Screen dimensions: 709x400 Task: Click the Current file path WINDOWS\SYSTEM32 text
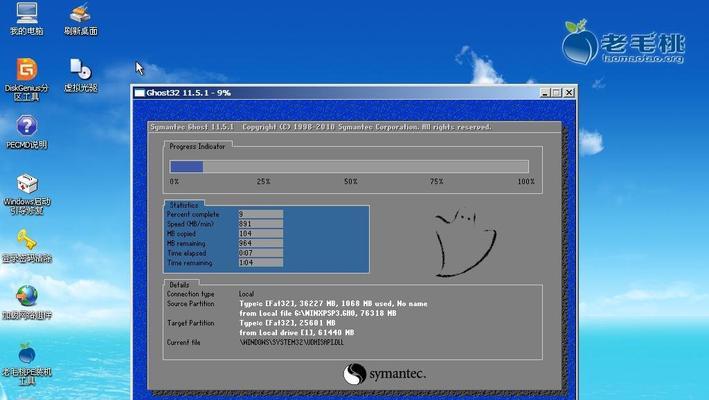[x=291, y=343]
